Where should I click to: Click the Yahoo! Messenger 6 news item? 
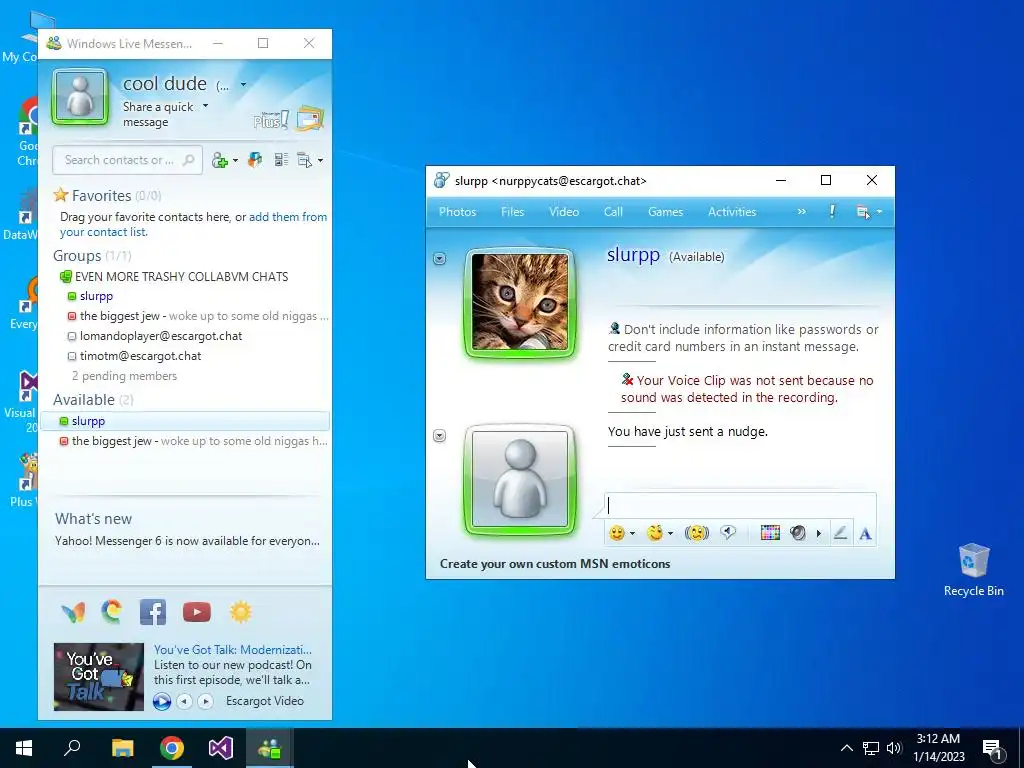pos(187,541)
